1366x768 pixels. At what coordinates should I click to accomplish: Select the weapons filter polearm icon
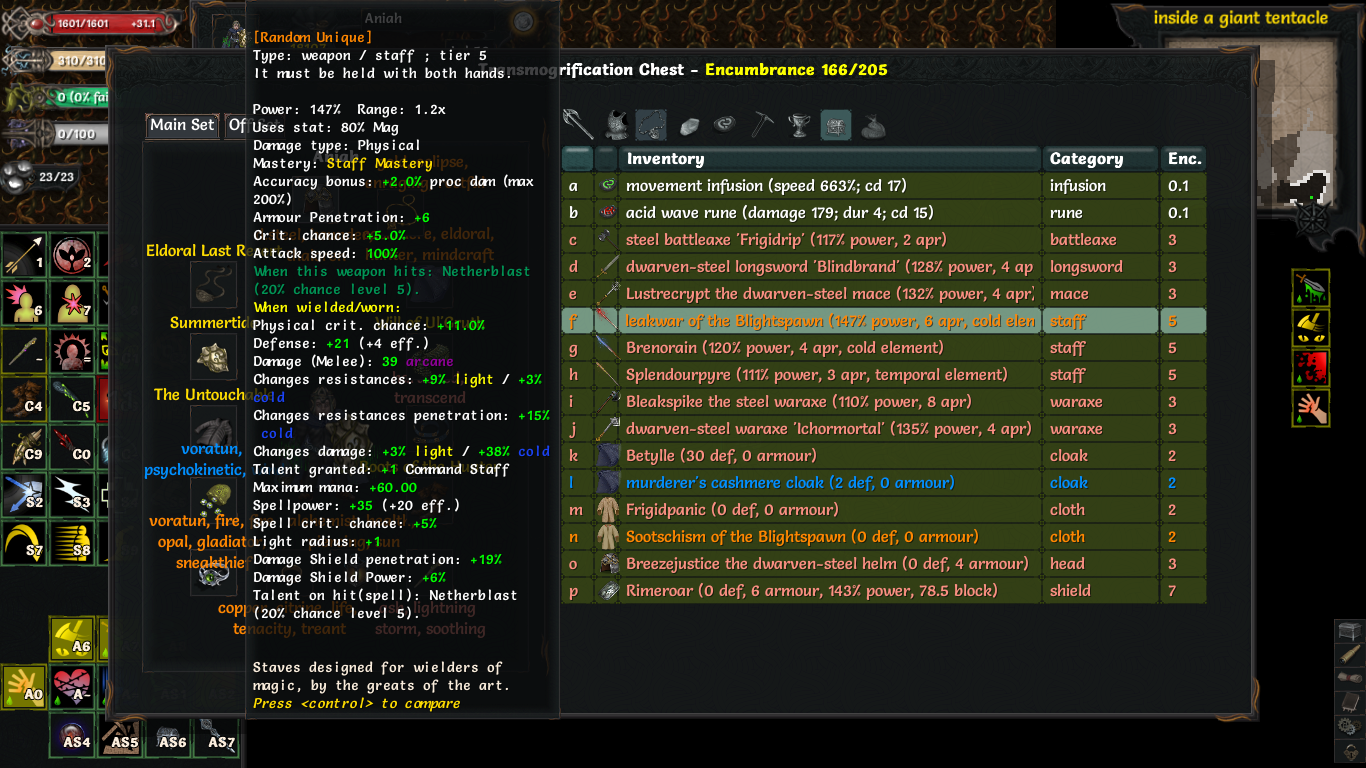(578, 124)
